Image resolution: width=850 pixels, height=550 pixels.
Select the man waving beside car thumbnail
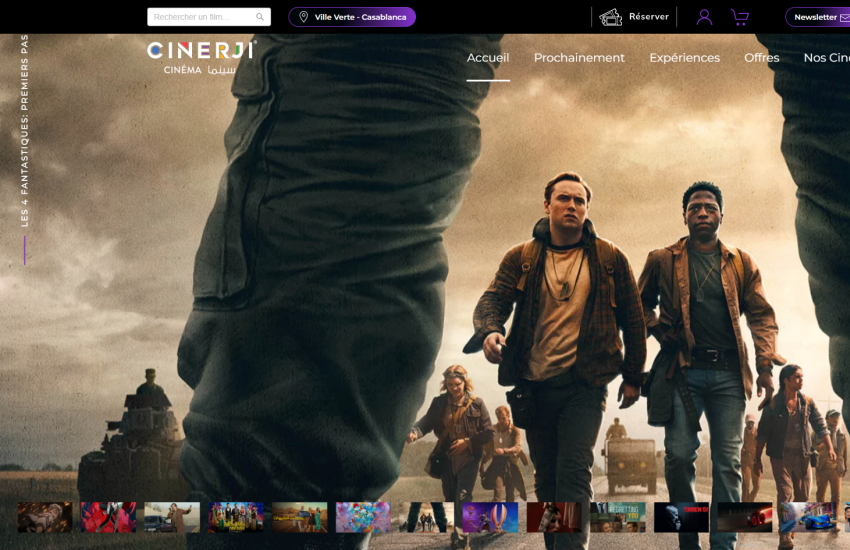coord(172,517)
